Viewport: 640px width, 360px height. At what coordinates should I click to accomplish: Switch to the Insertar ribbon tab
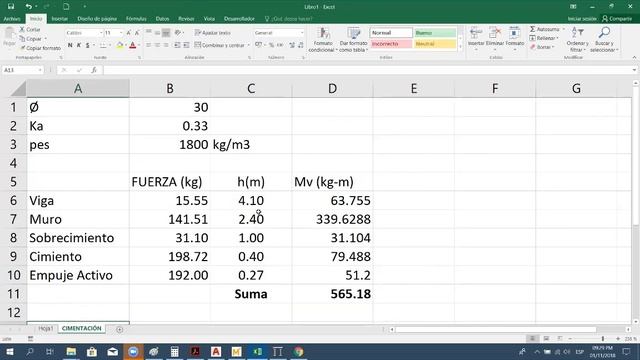[x=60, y=19]
